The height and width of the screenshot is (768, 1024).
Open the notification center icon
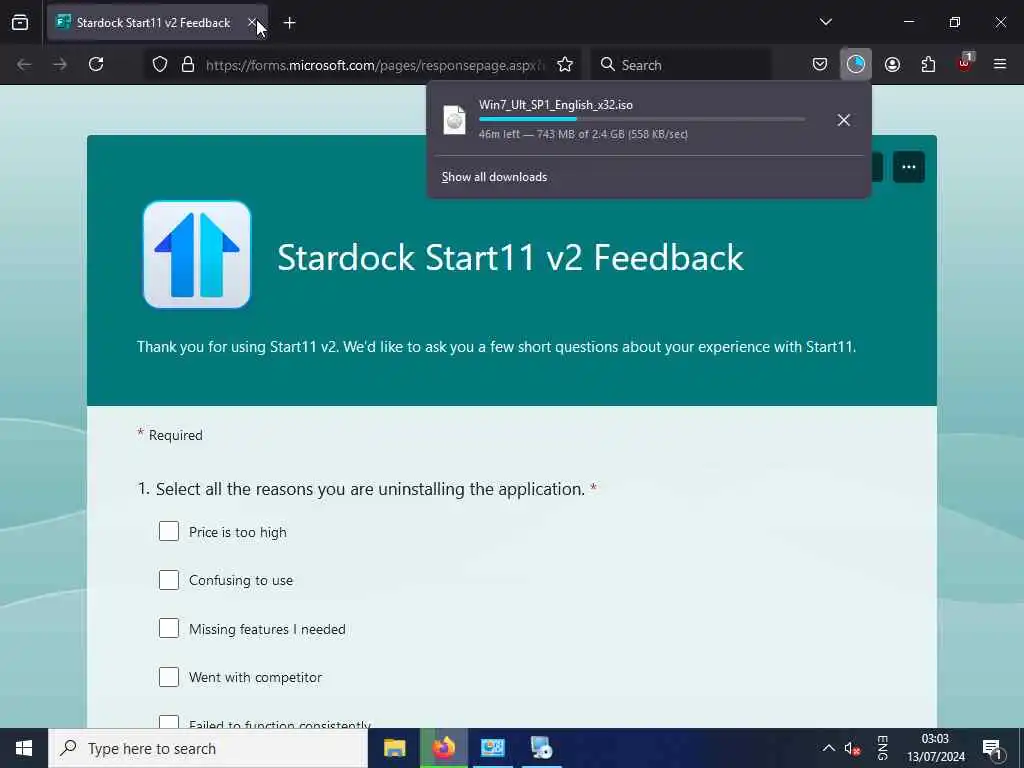click(x=992, y=749)
